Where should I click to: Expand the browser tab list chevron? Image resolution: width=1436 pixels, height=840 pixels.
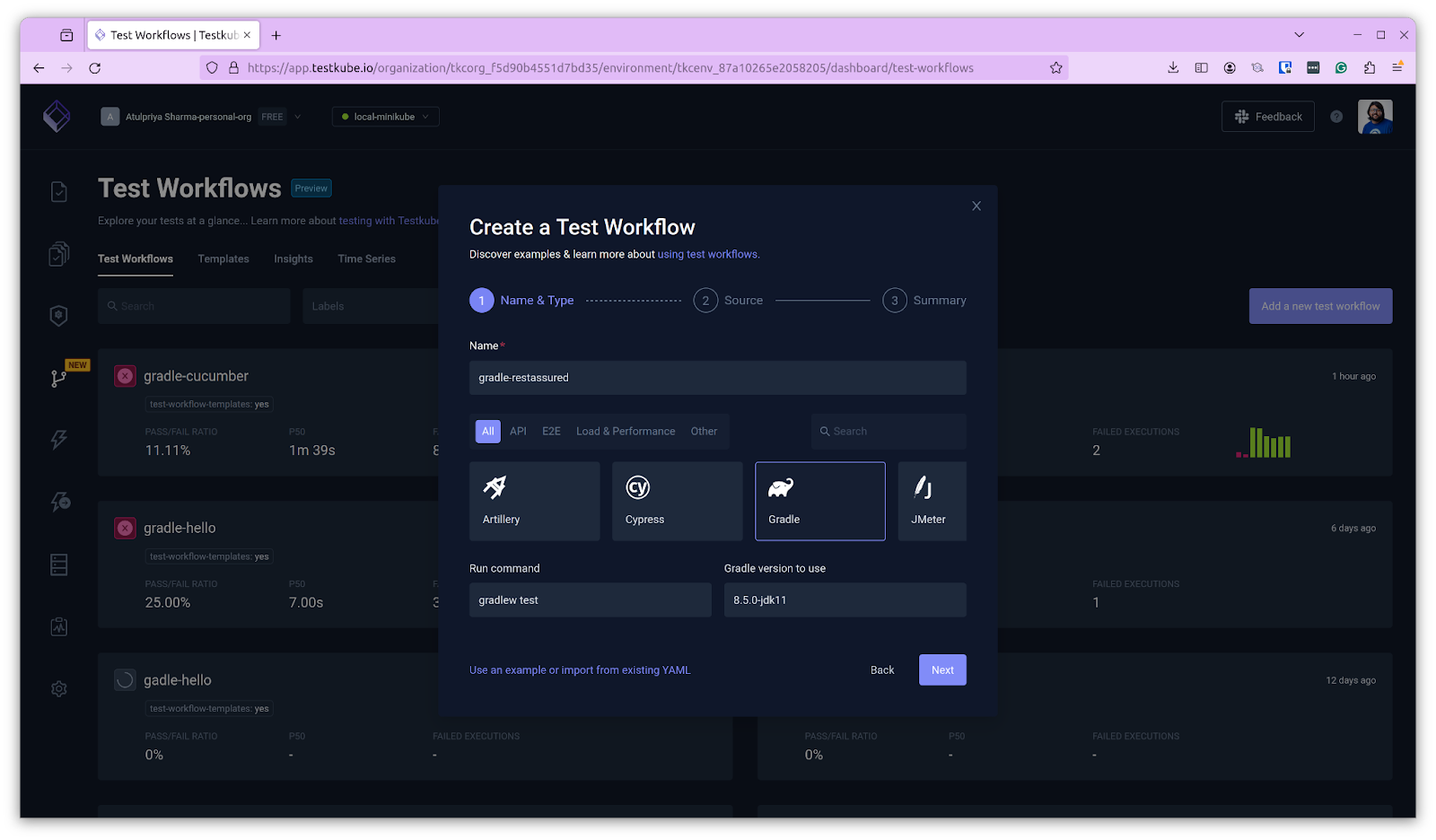click(x=1299, y=35)
